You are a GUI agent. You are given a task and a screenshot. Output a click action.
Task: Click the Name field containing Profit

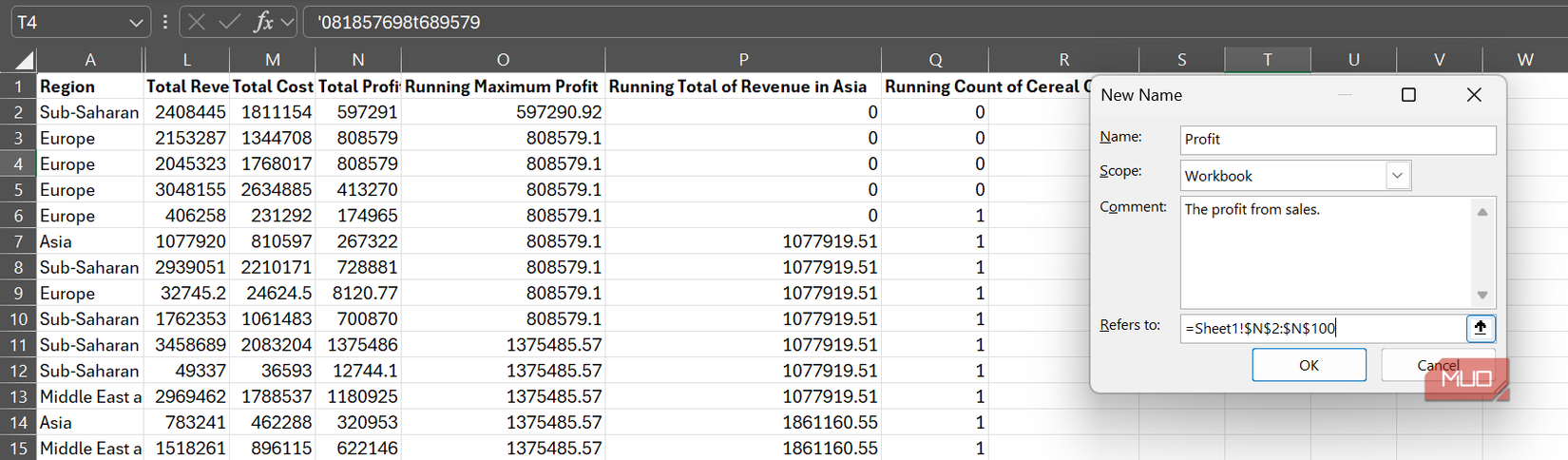(x=1338, y=140)
